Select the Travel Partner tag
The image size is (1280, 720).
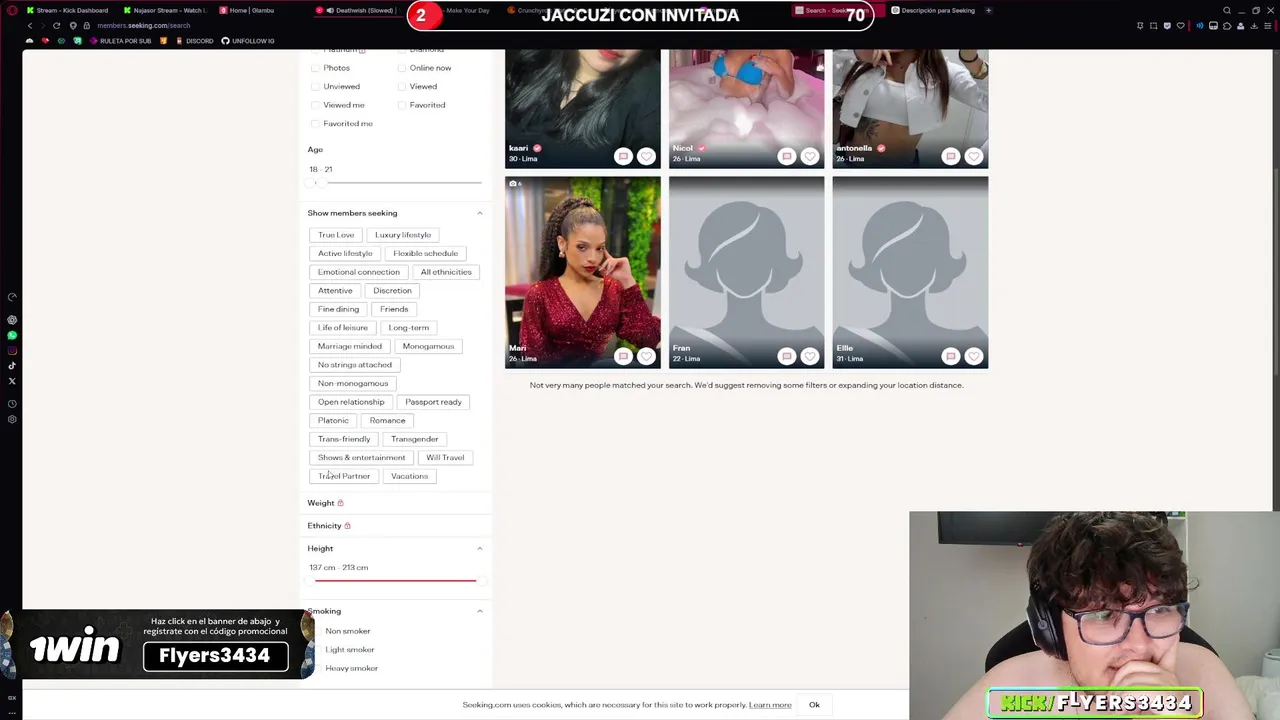pyautogui.click(x=344, y=476)
